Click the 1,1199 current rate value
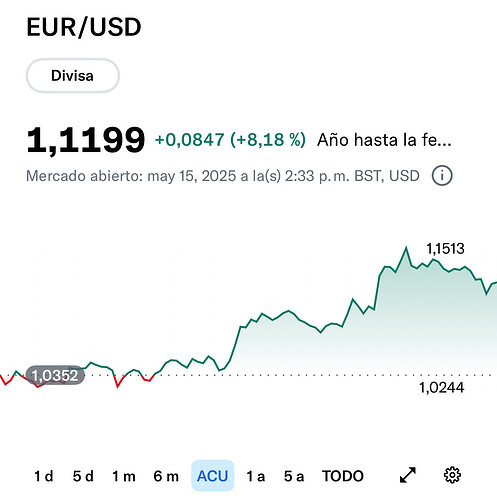Screen dimensions: 497x500 click(x=86, y=140)
